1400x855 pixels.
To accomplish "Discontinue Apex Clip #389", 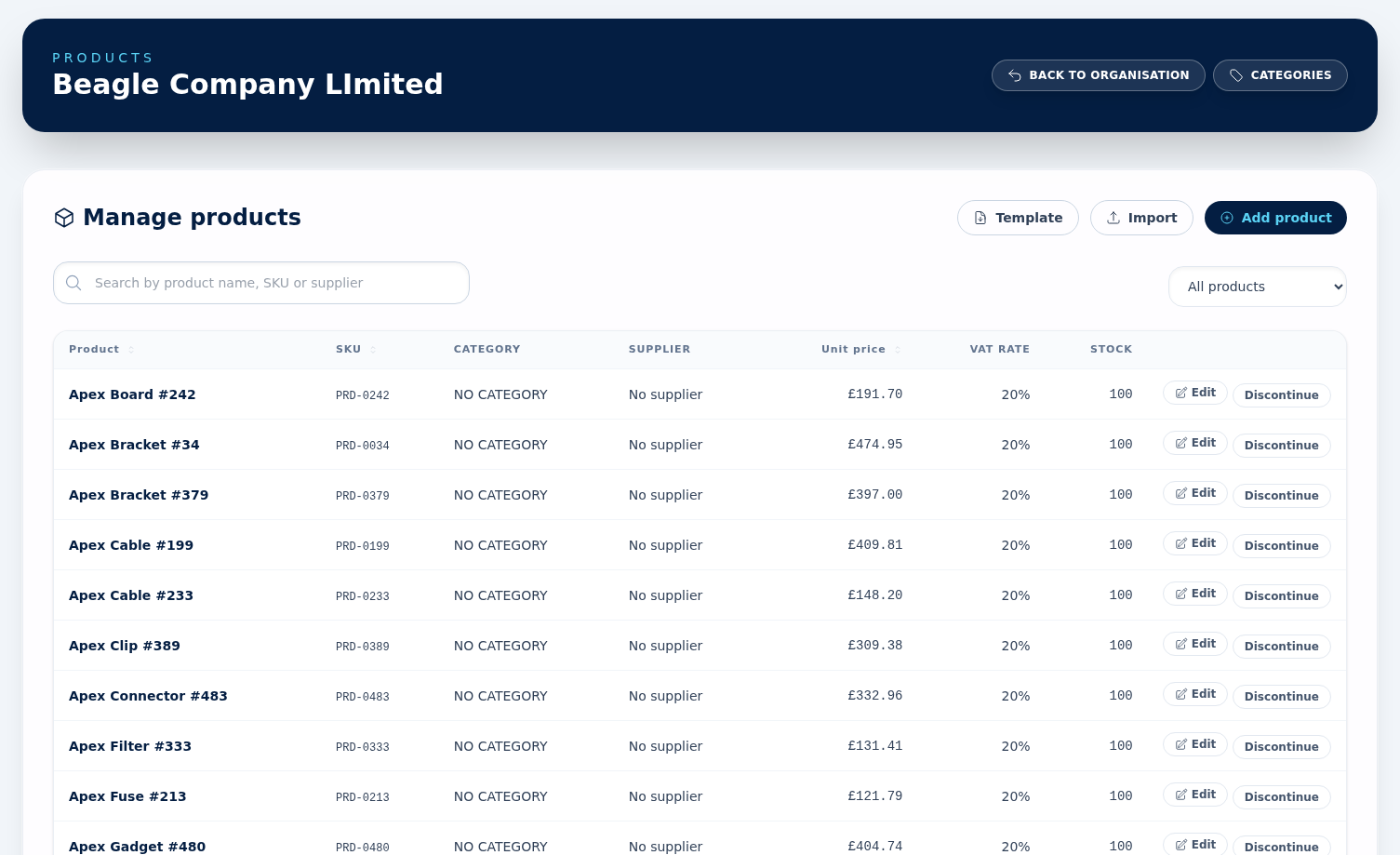I will point(1282,647).
